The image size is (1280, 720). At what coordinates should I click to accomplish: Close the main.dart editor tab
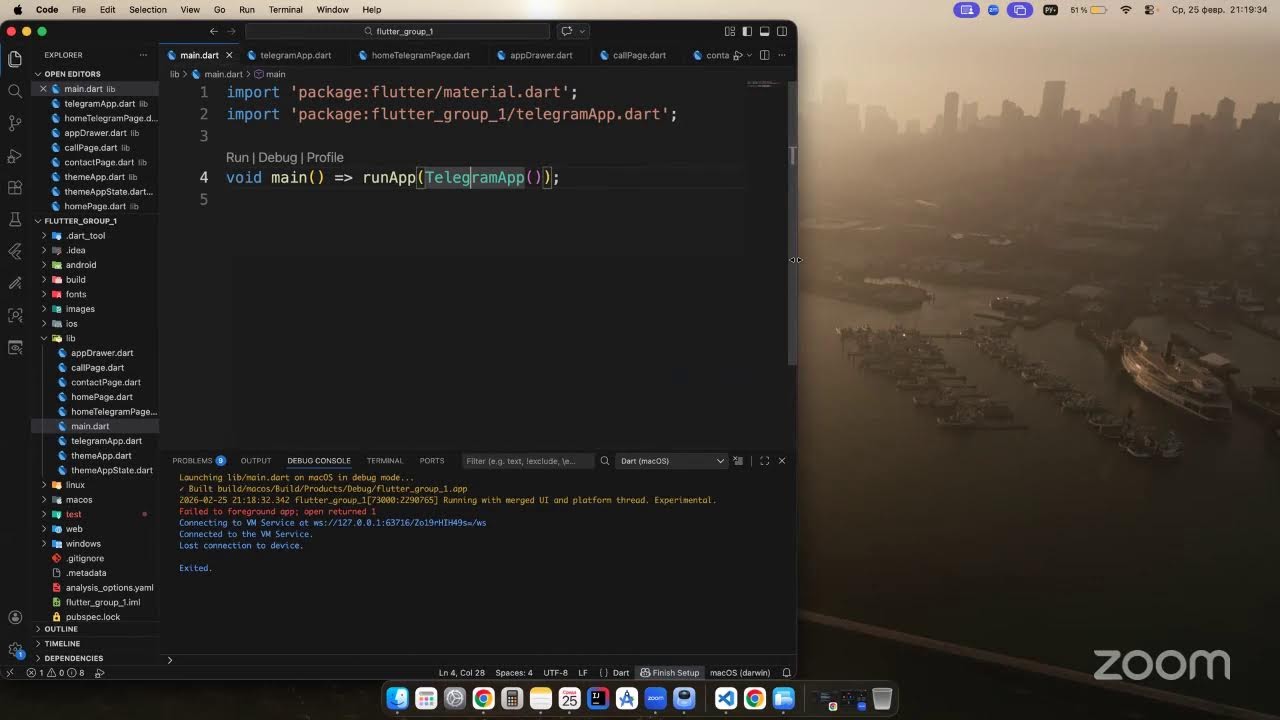[229, 55]
